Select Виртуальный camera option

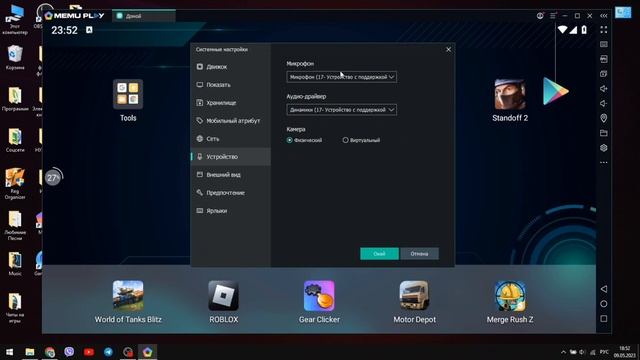(x=361, y=140)
